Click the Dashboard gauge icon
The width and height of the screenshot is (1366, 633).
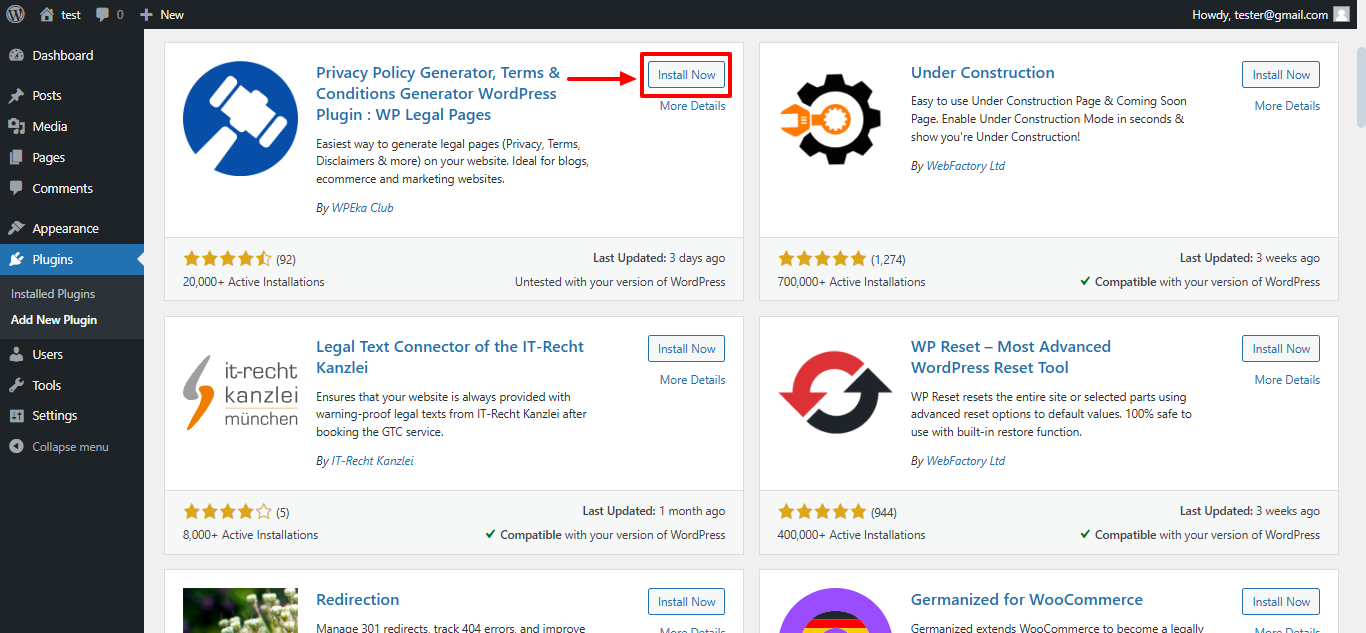pos(16,55)
